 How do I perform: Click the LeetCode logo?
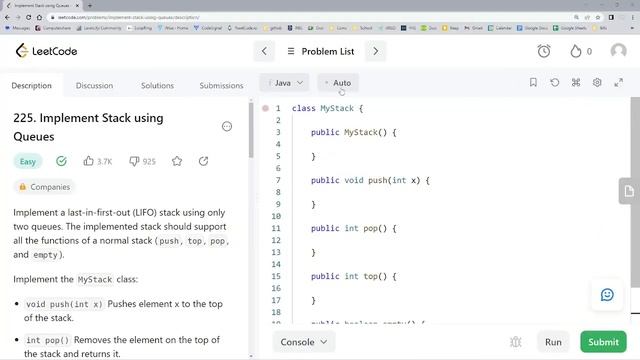46,51
